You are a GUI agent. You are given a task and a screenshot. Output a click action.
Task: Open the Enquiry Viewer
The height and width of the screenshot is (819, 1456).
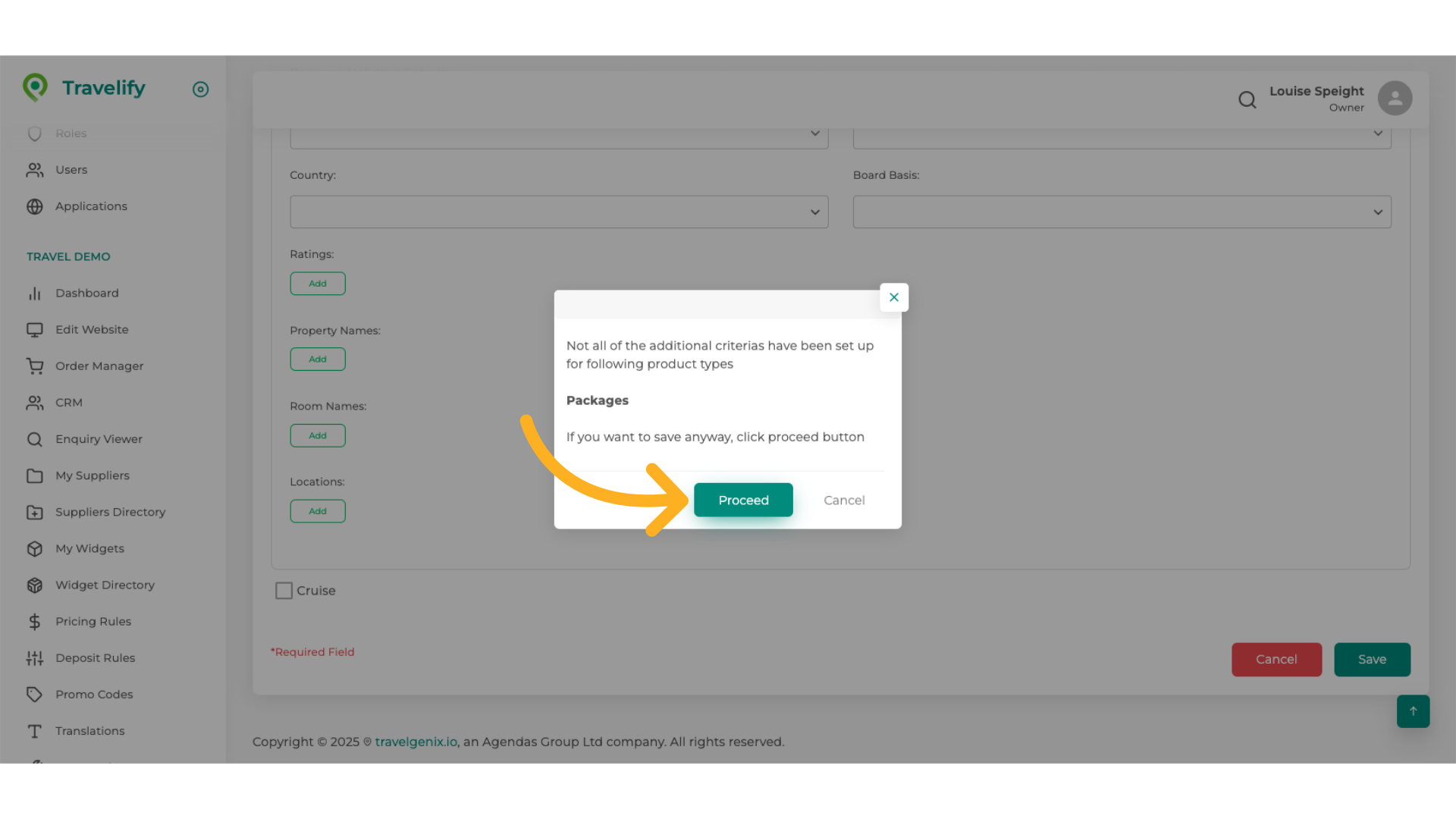(99, 438)
